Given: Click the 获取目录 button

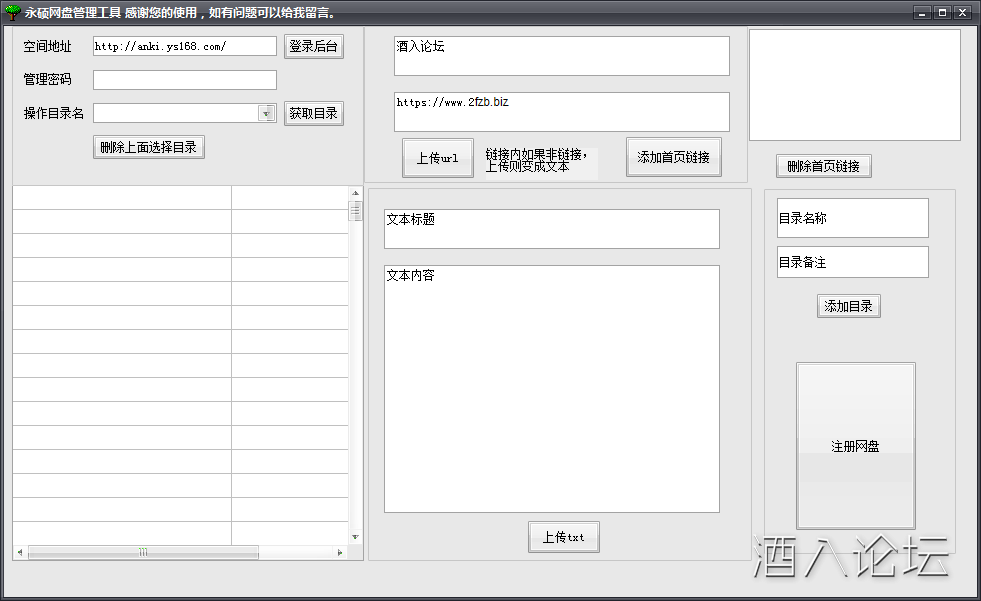Looking at the screenshot, I should click(x=314, y=113).
